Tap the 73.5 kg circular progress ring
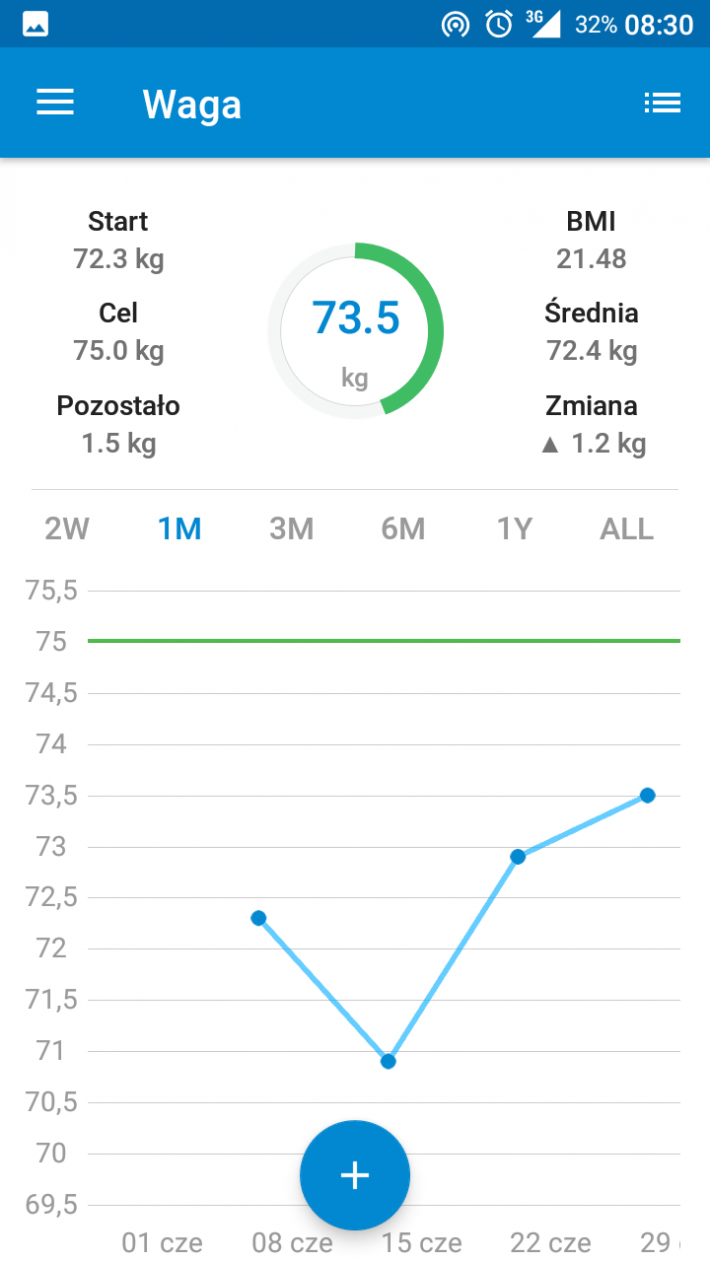 pyautogui.click(x=355, y=330)
